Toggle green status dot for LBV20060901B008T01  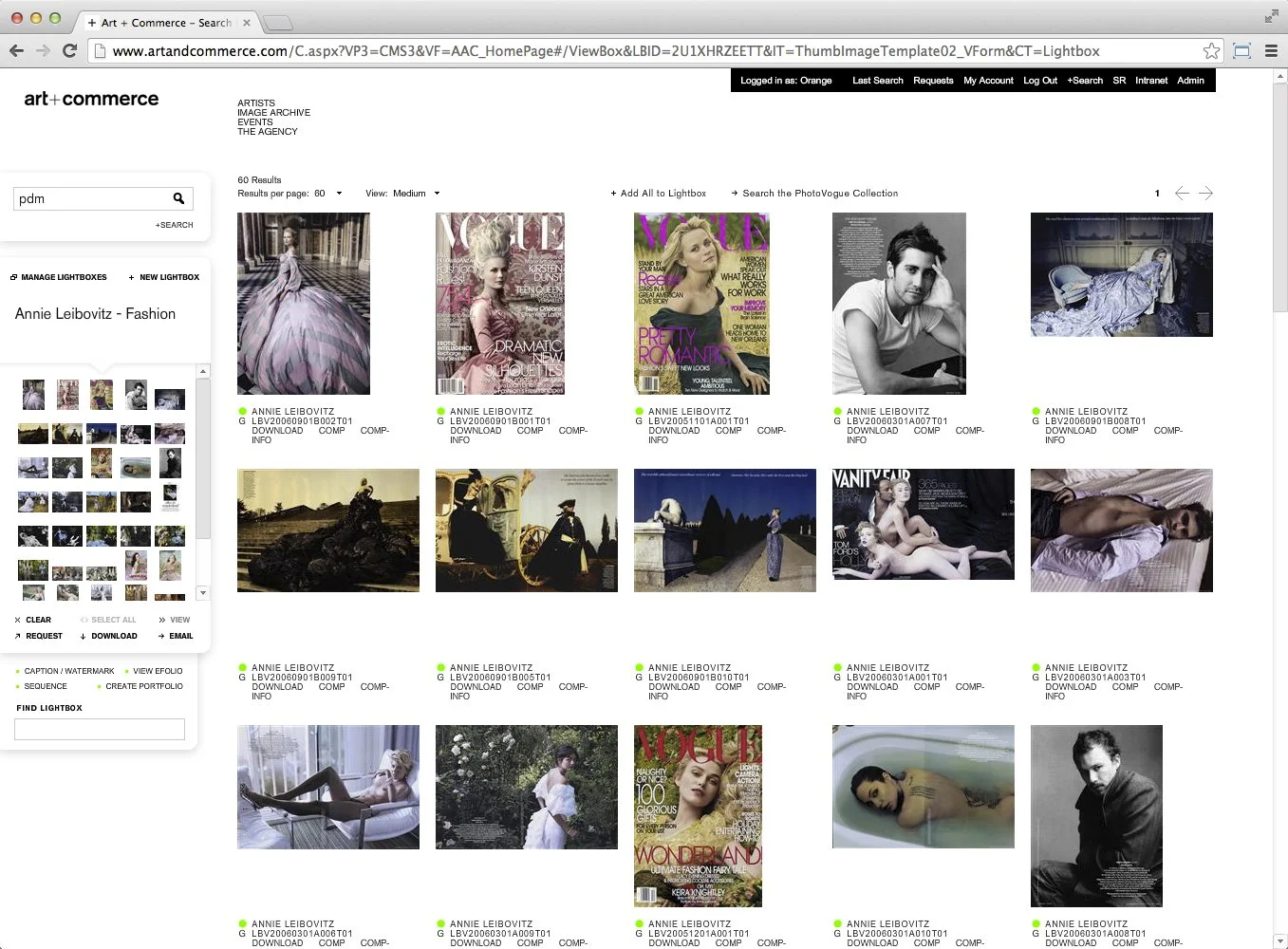(1036, 411)
